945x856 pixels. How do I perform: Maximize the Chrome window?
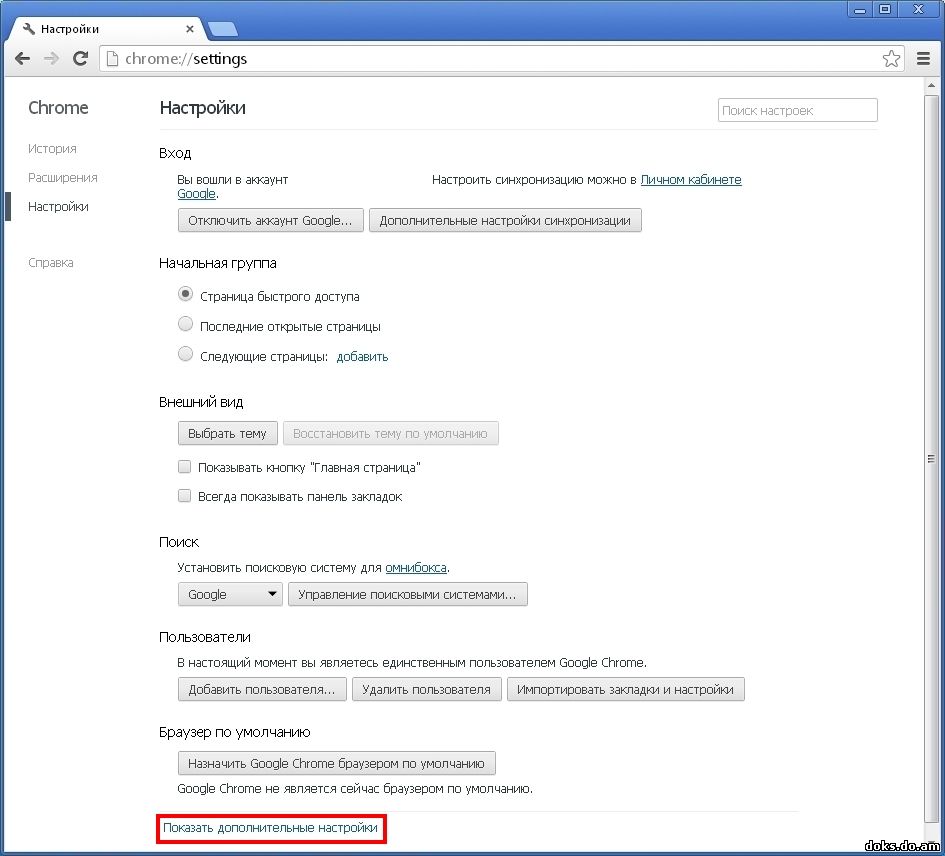click(885, 9)
